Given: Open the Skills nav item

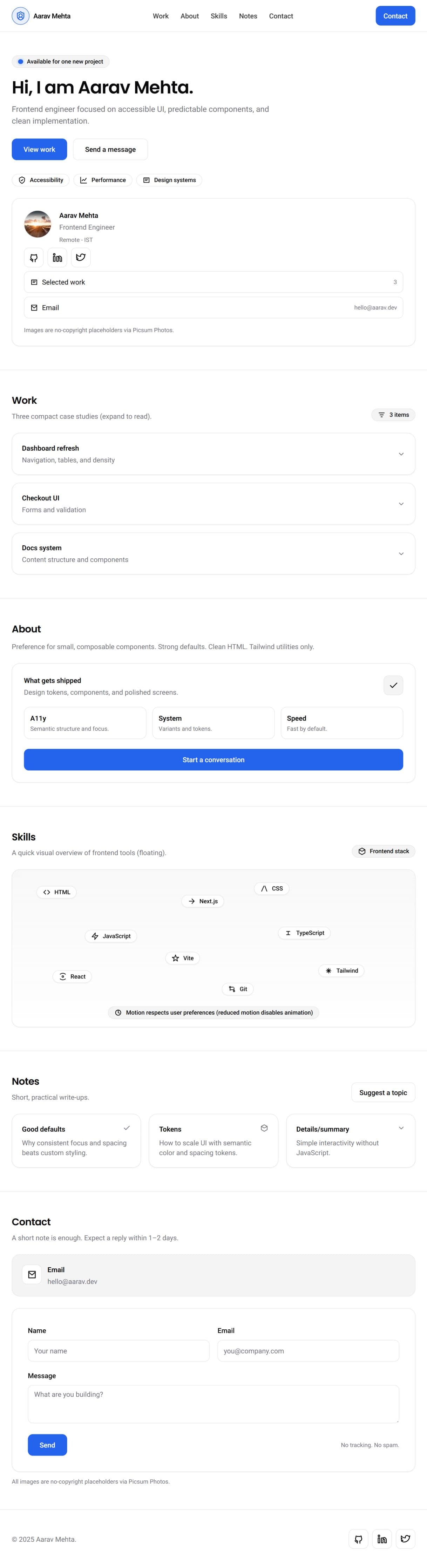Looking at the screenshot, I should click(x=218, y=16).
